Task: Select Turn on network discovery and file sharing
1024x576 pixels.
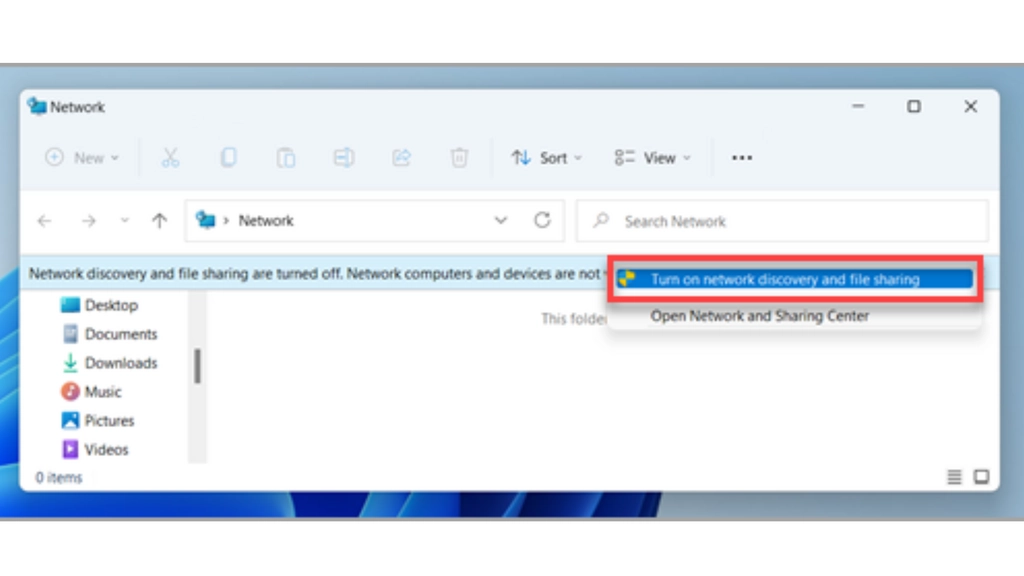Action: click(x=794, y=279)
